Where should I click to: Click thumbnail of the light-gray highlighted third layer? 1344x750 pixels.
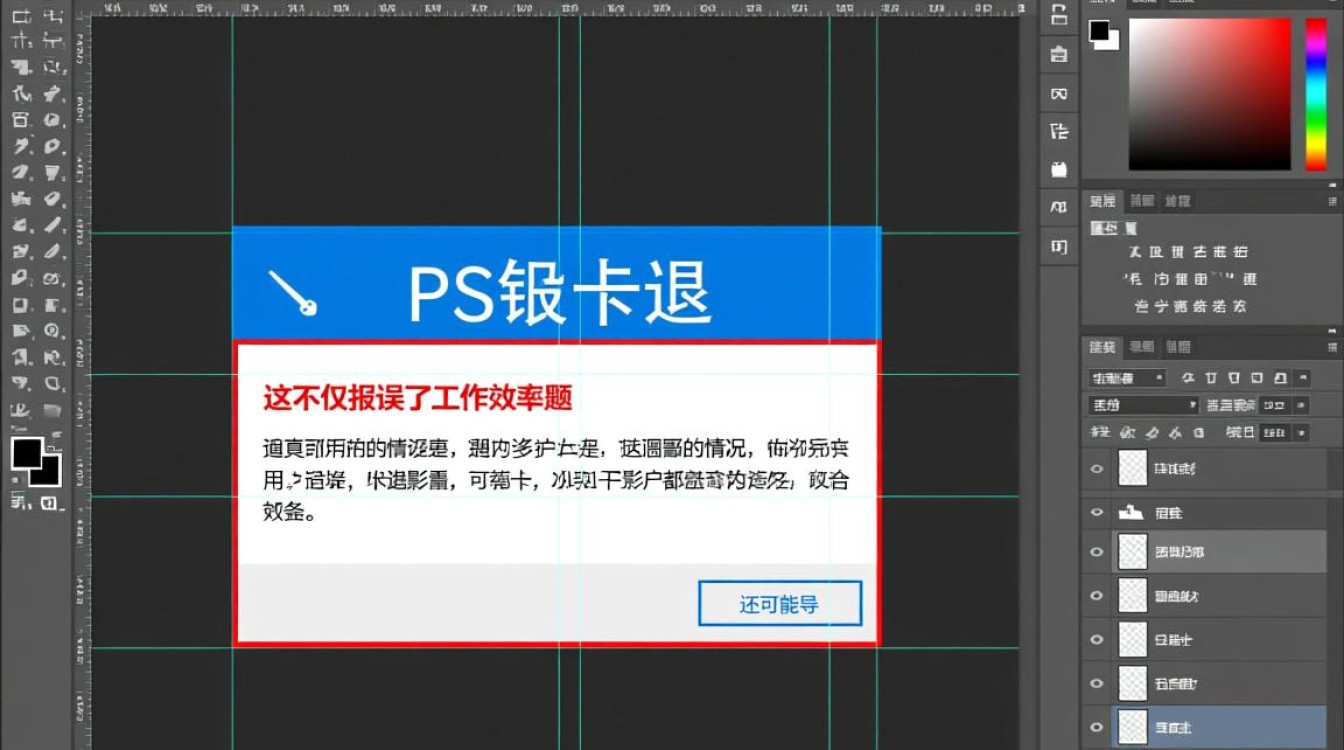(x=1132, y=552)
